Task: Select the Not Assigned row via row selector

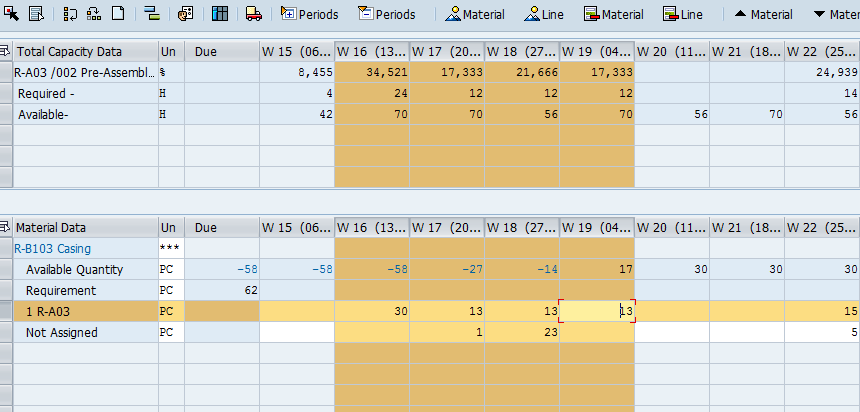Action: coord(6,332)
